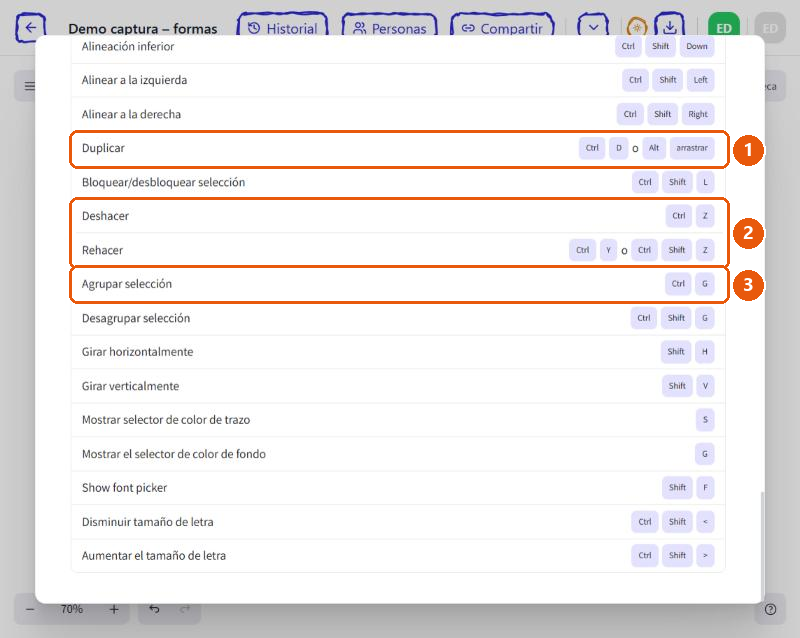Click the Compartir button
Viewport: 800px width, 638px height.
tap(502, 28)
